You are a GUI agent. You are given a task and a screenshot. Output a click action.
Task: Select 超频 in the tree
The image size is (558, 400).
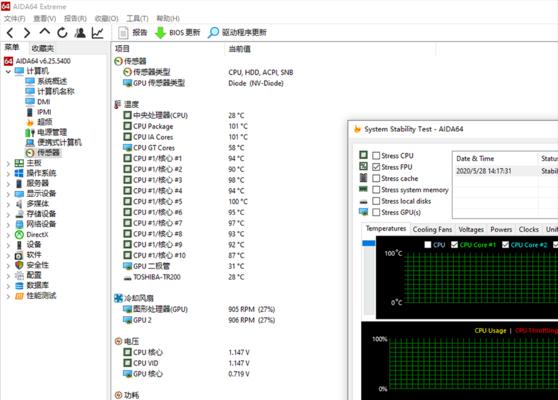coord(45,122)
